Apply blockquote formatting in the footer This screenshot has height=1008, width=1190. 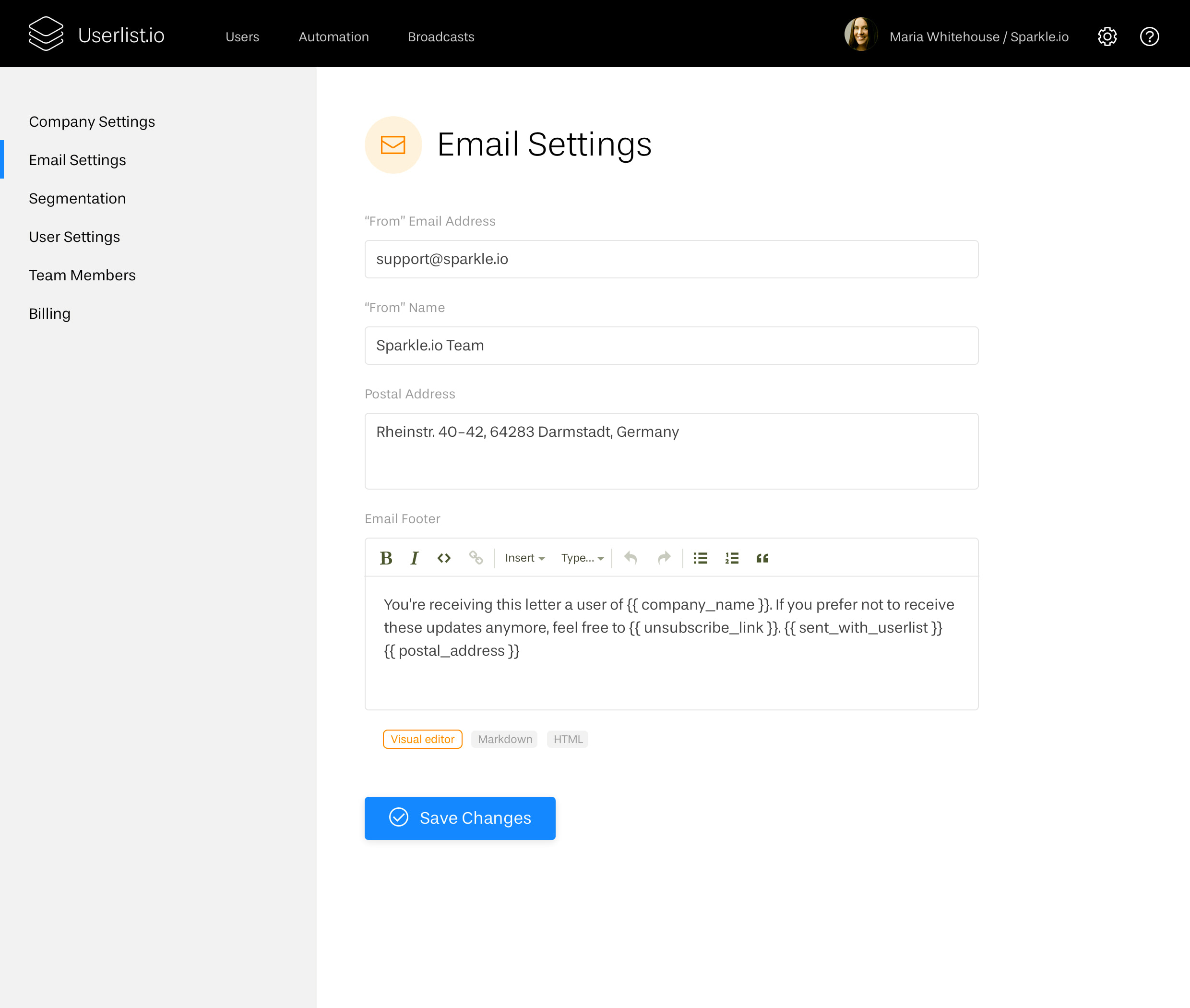tap(762, 558)
